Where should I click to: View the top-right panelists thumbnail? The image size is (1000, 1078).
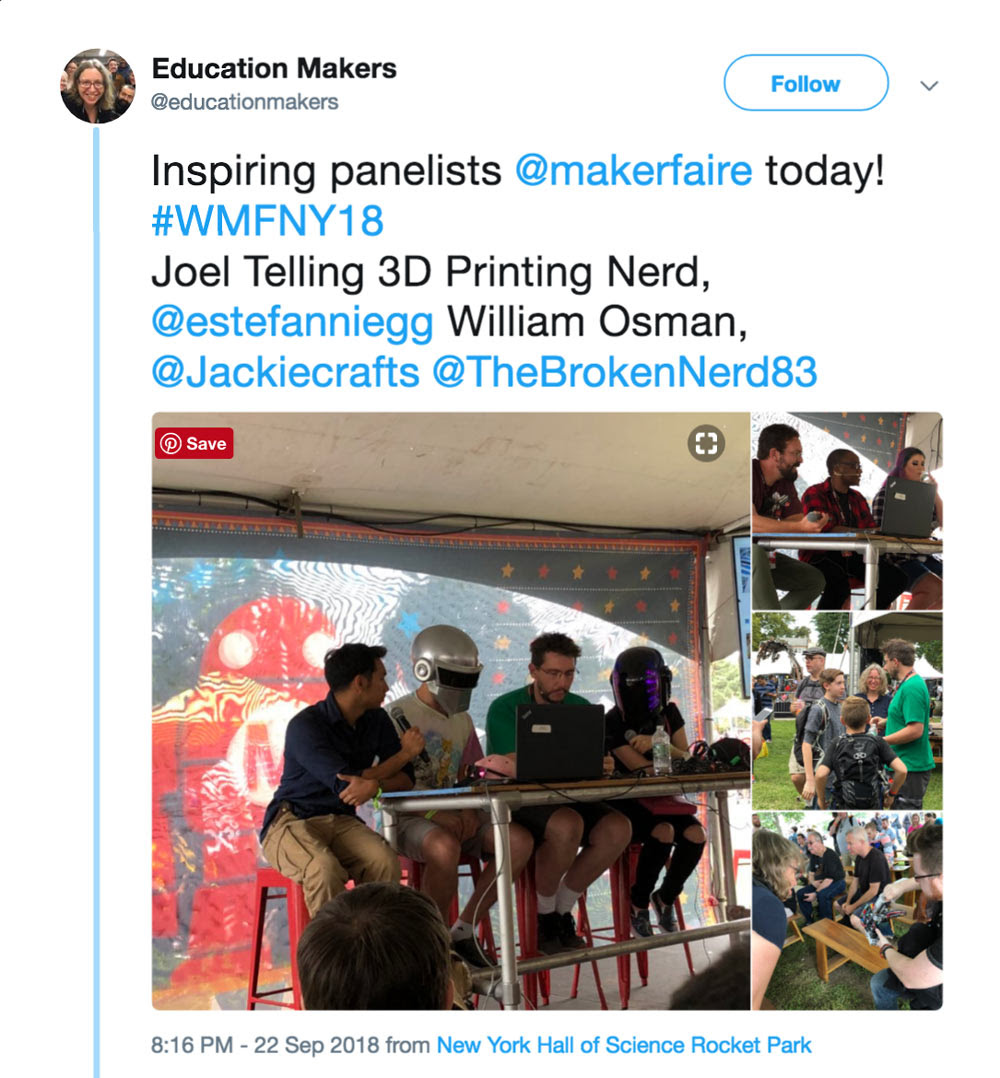(x=847, y=511)
